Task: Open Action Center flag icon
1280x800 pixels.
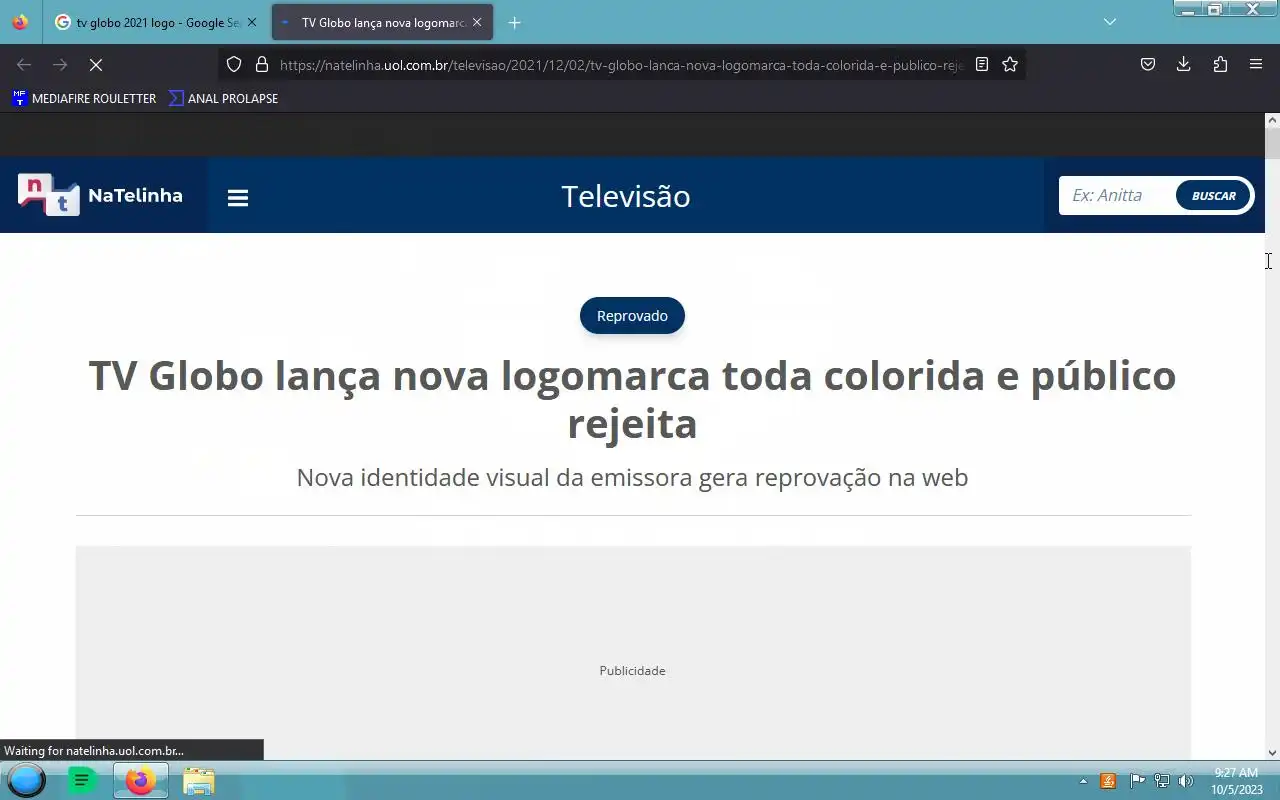Action: [x=1137, y=781]
